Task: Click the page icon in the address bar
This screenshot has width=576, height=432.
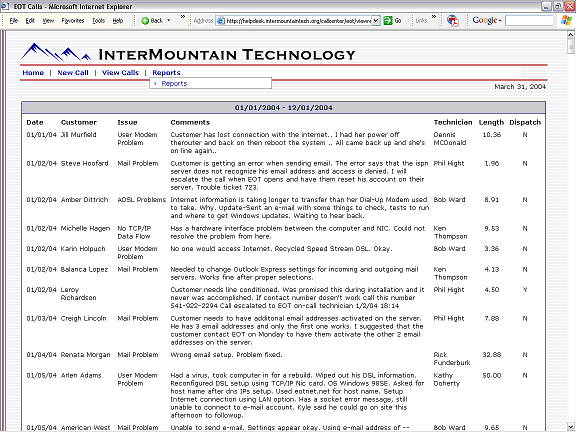Action: point(220,21)
